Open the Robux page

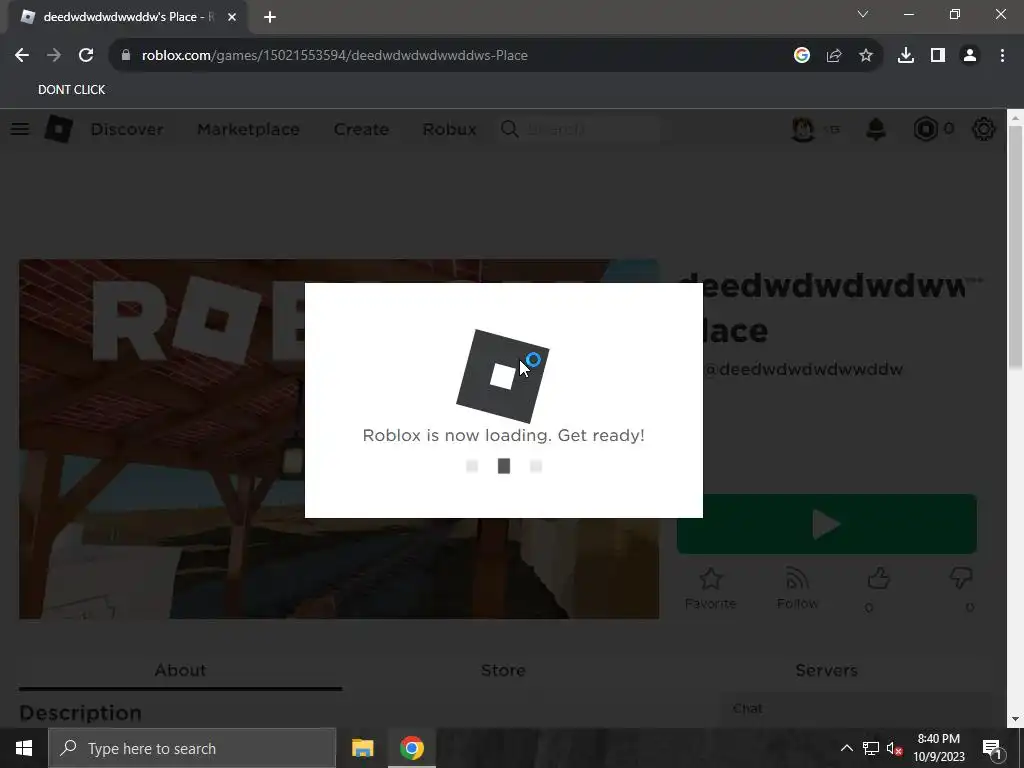449,129
